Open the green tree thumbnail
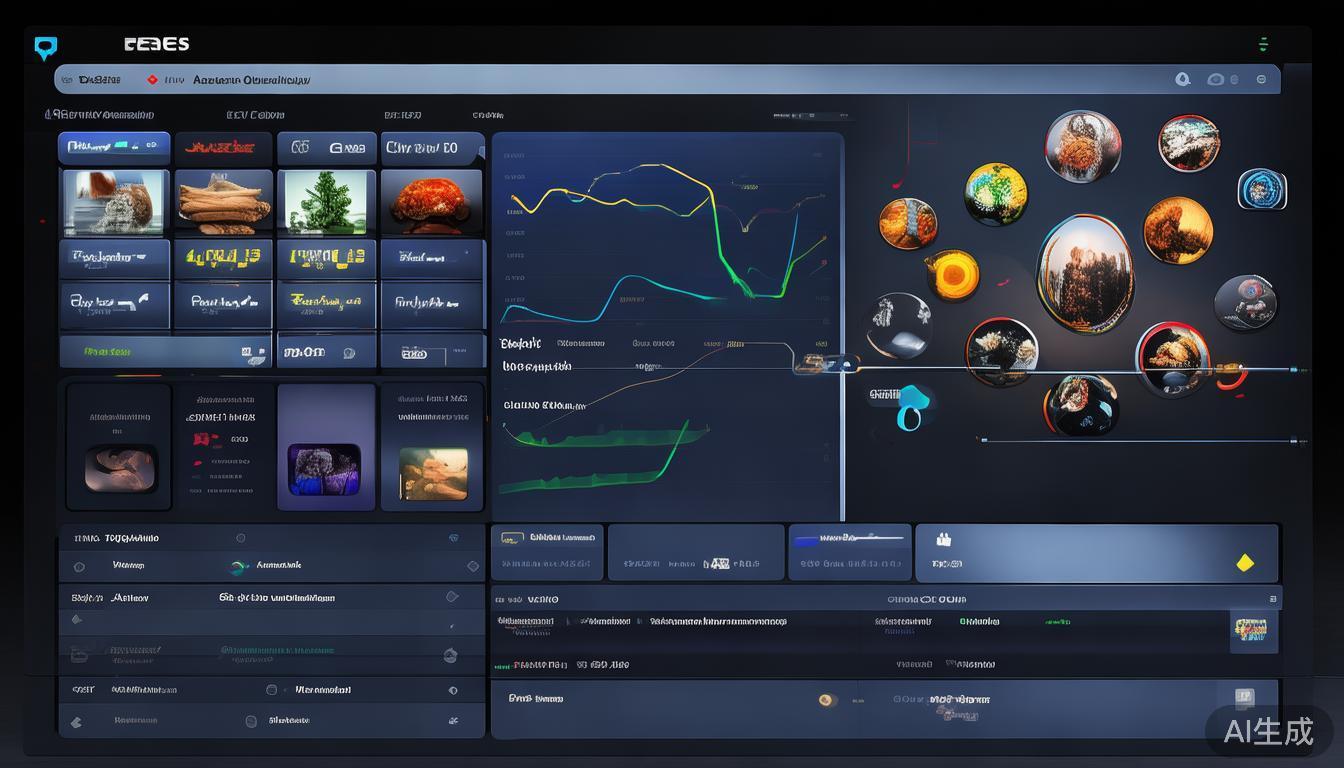The width and height of the screenshot is (1344, 768). point(326,203)
